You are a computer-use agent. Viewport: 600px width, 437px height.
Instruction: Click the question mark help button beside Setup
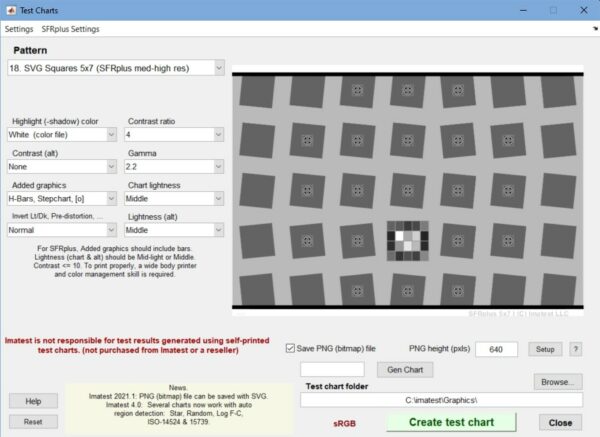[575, 349]
